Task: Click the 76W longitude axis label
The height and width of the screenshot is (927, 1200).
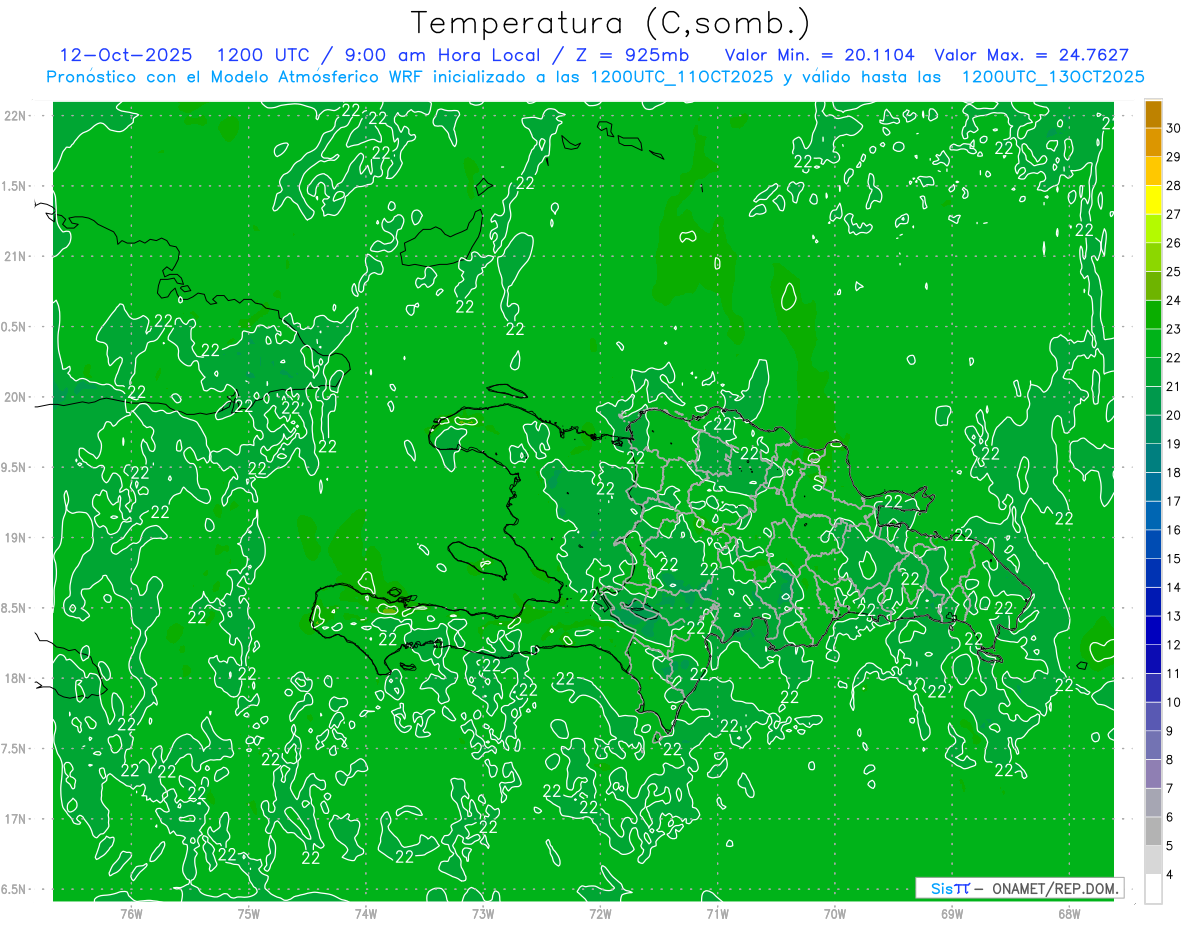Action: coord(132,913)
